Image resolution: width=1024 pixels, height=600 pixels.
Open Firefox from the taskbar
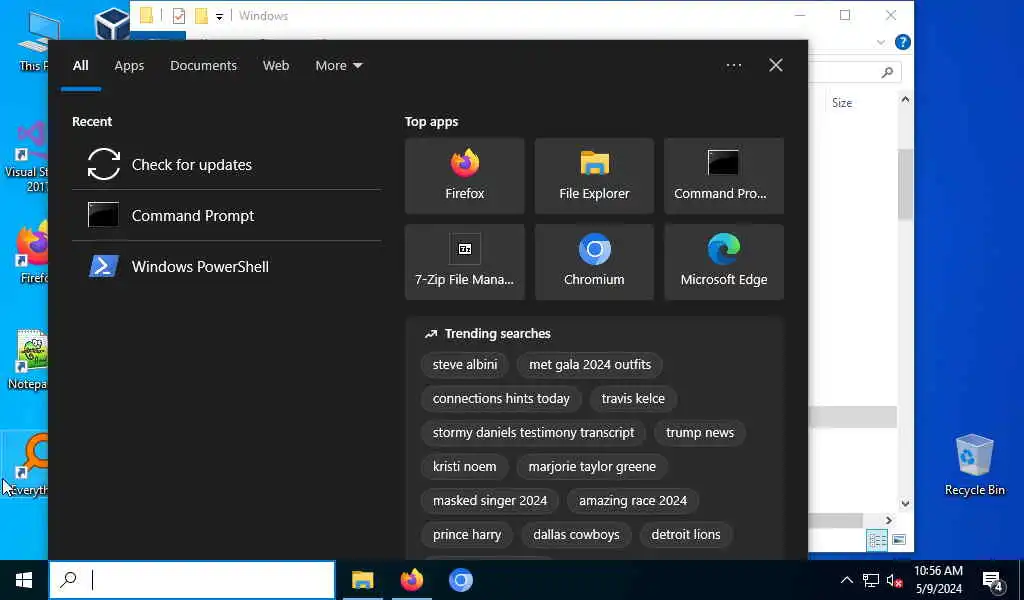411,580
